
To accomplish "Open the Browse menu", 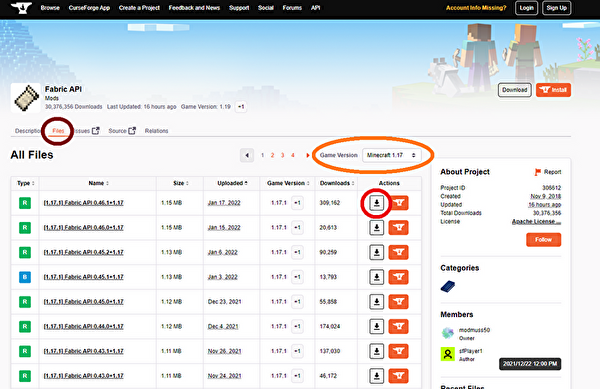I will (x=50, y=8).
